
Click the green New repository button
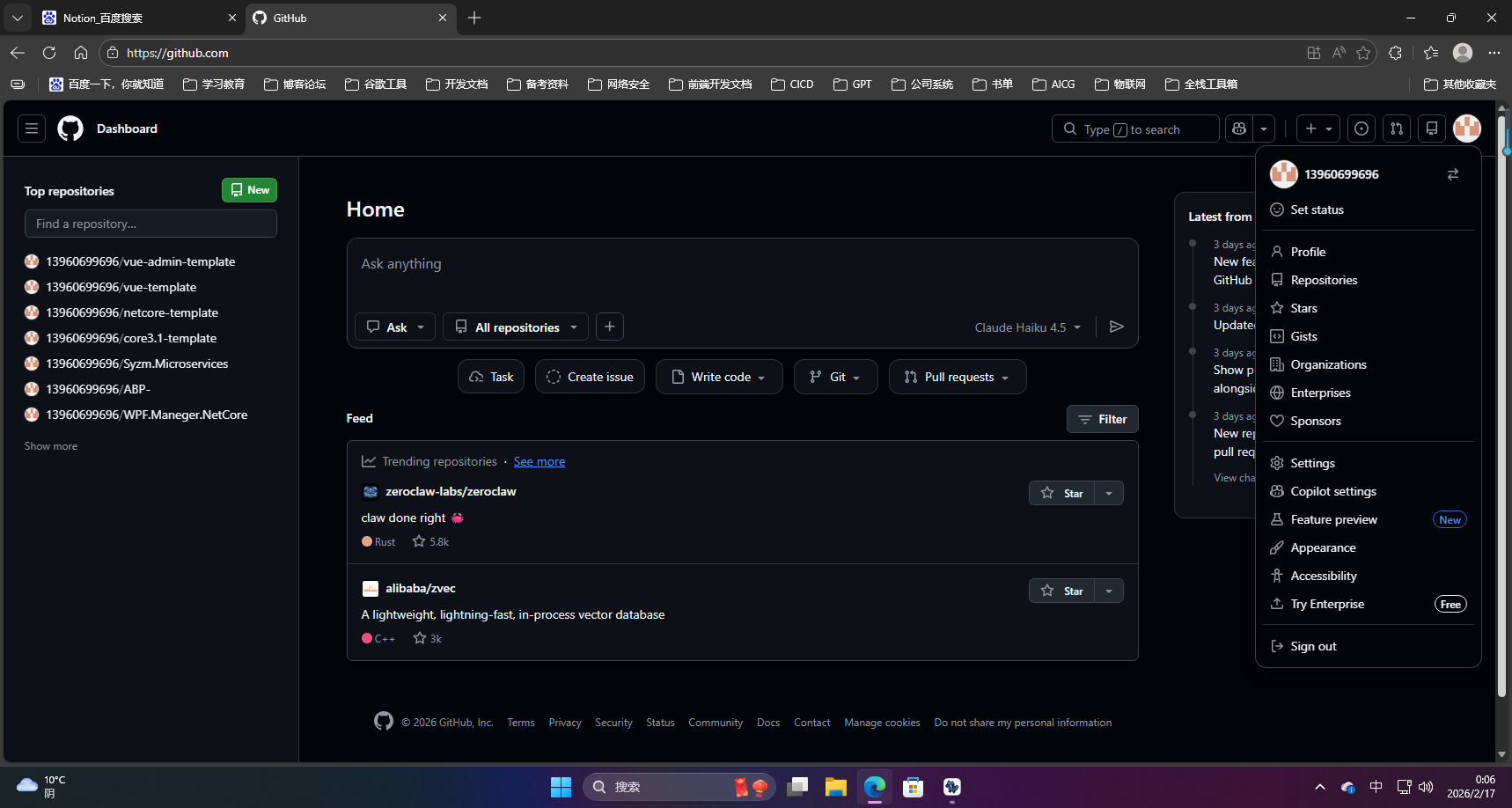tap(250, 190)
